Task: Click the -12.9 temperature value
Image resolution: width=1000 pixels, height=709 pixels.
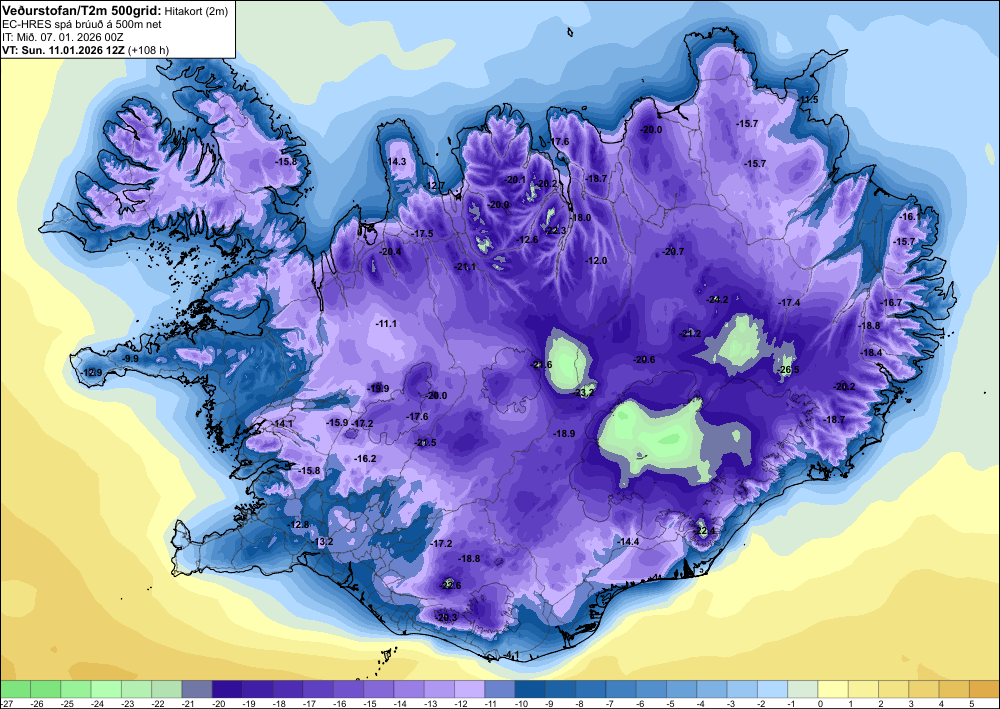Action: (x=91, y=372)
